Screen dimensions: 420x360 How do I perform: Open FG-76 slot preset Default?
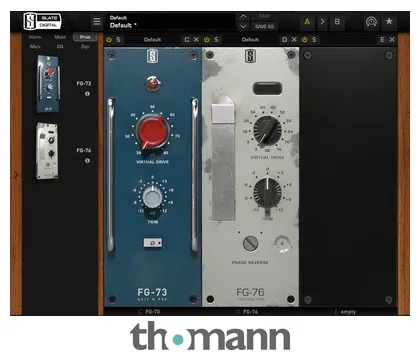coord(250,40)
